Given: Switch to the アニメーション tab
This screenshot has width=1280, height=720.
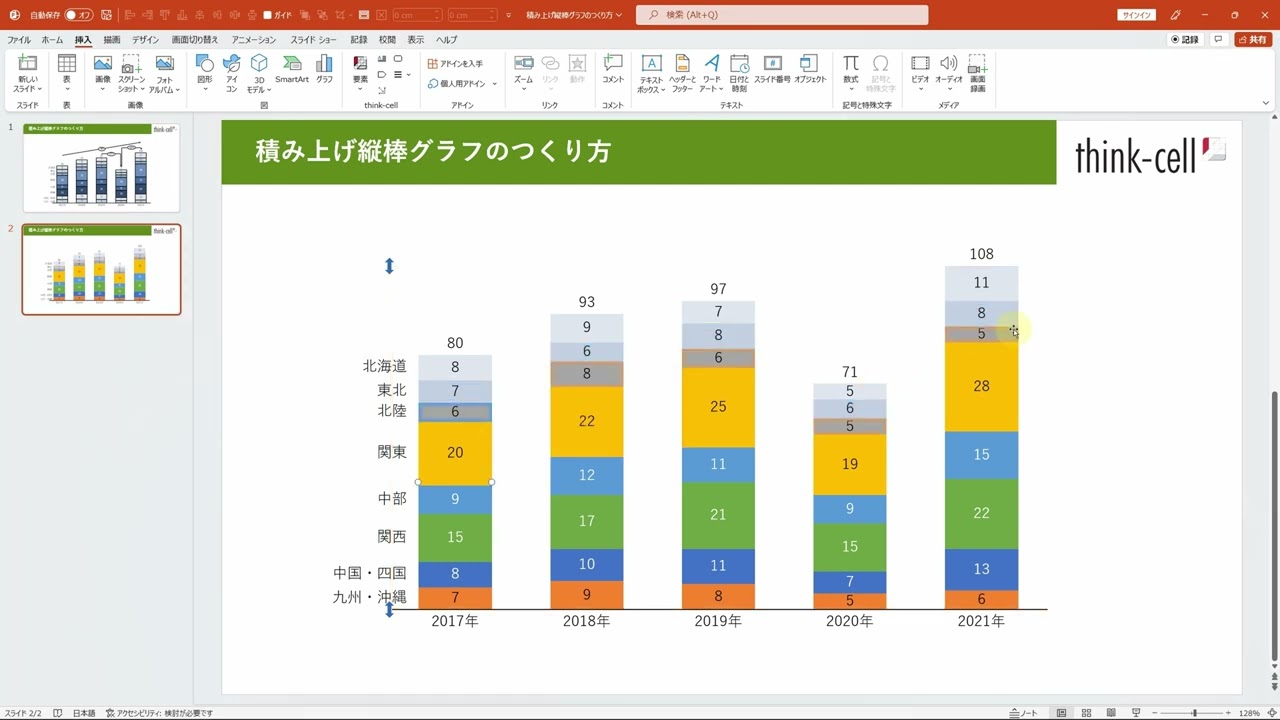Looking at the screenshot, I should coord(254,40).
